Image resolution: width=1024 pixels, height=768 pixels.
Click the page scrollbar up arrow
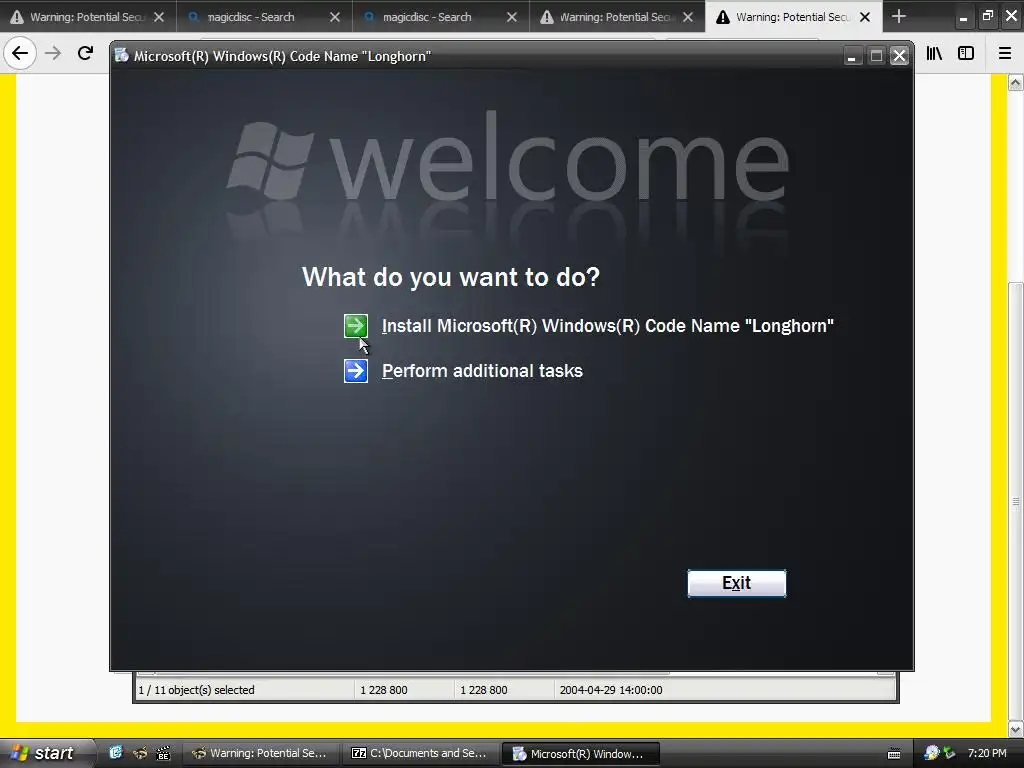coord(1016,82)
